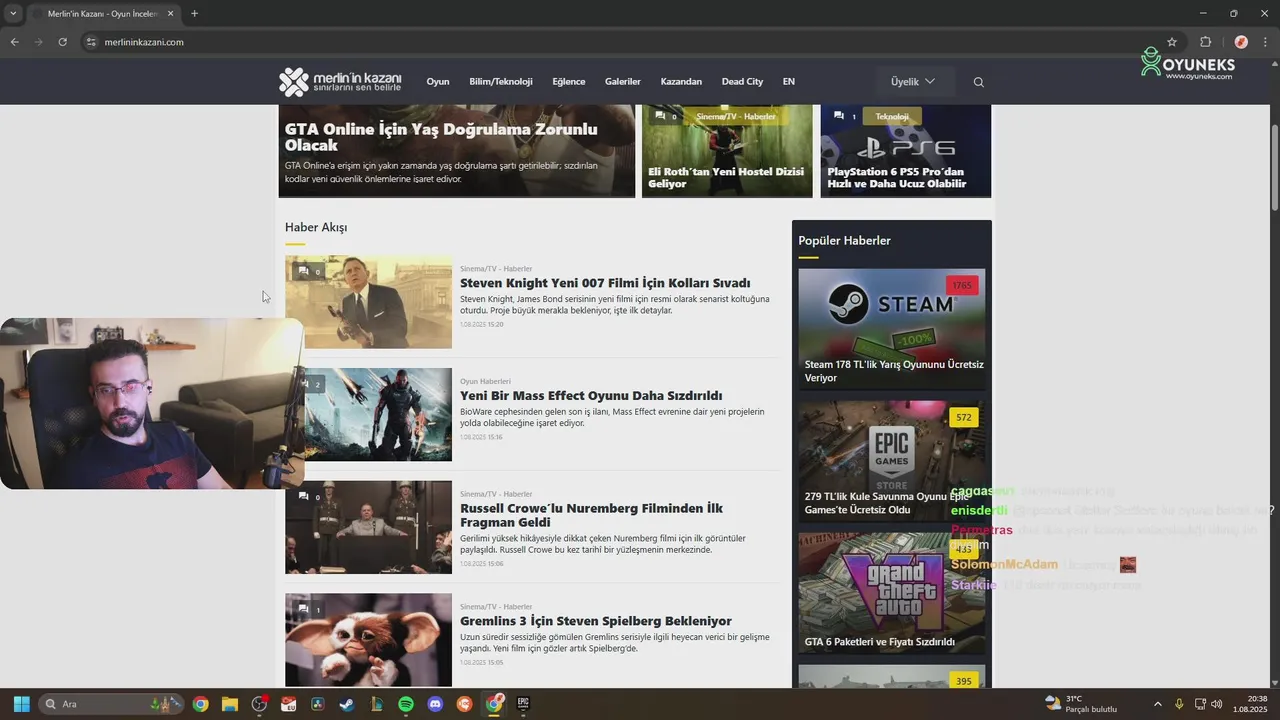The image size is (1280, 720).
Task: Open comments on Gremlins 3 article thumbnail
Action: click(309, 610)
